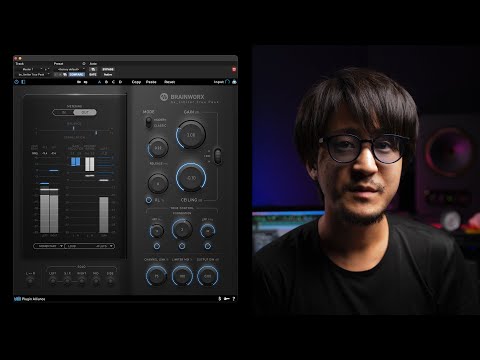Viewport: 480px width, 360px height.
Task: Toggle the plugin power icon
Action: point(17,82)
